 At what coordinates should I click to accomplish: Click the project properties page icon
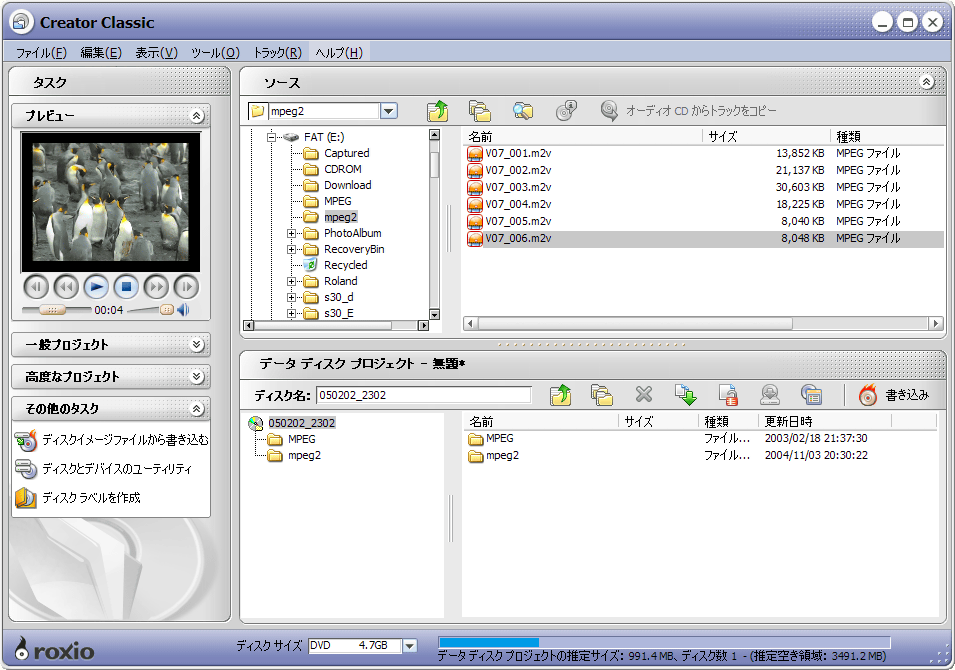pyautogui.click(x=728, y=395)
